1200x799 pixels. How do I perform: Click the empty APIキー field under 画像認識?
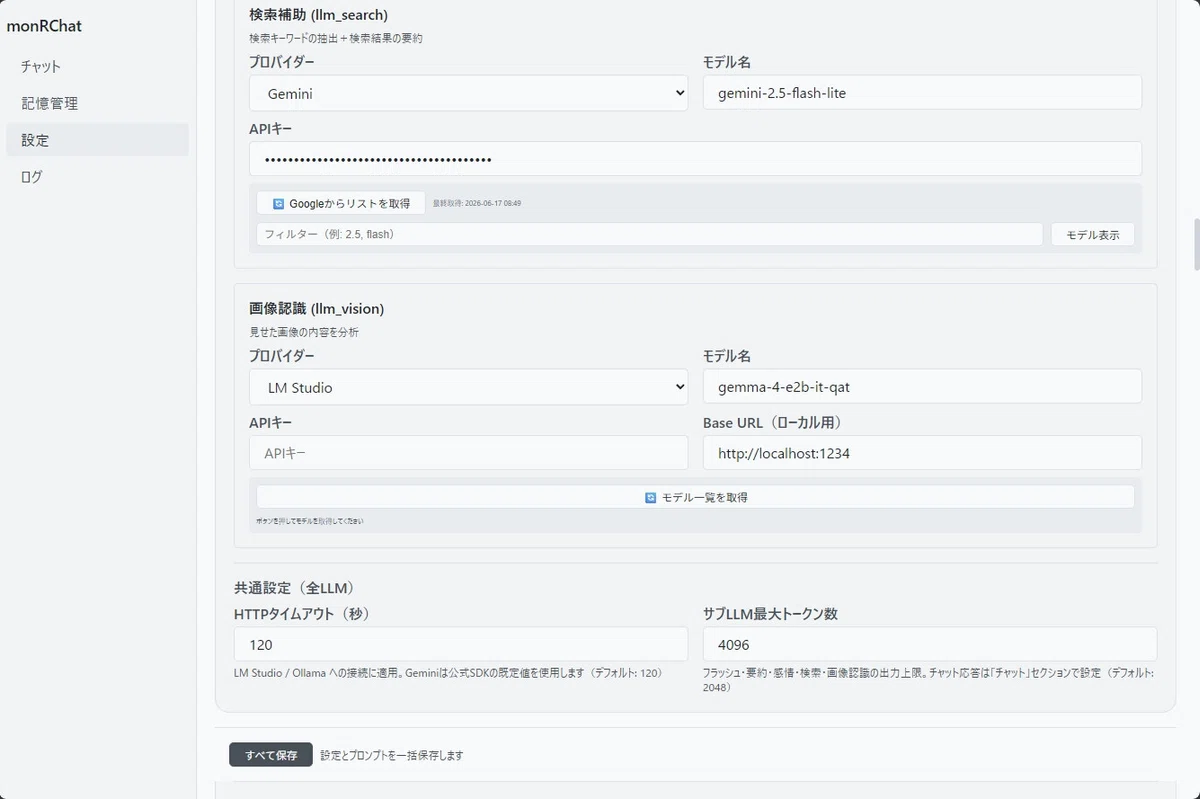coord(468,453)
